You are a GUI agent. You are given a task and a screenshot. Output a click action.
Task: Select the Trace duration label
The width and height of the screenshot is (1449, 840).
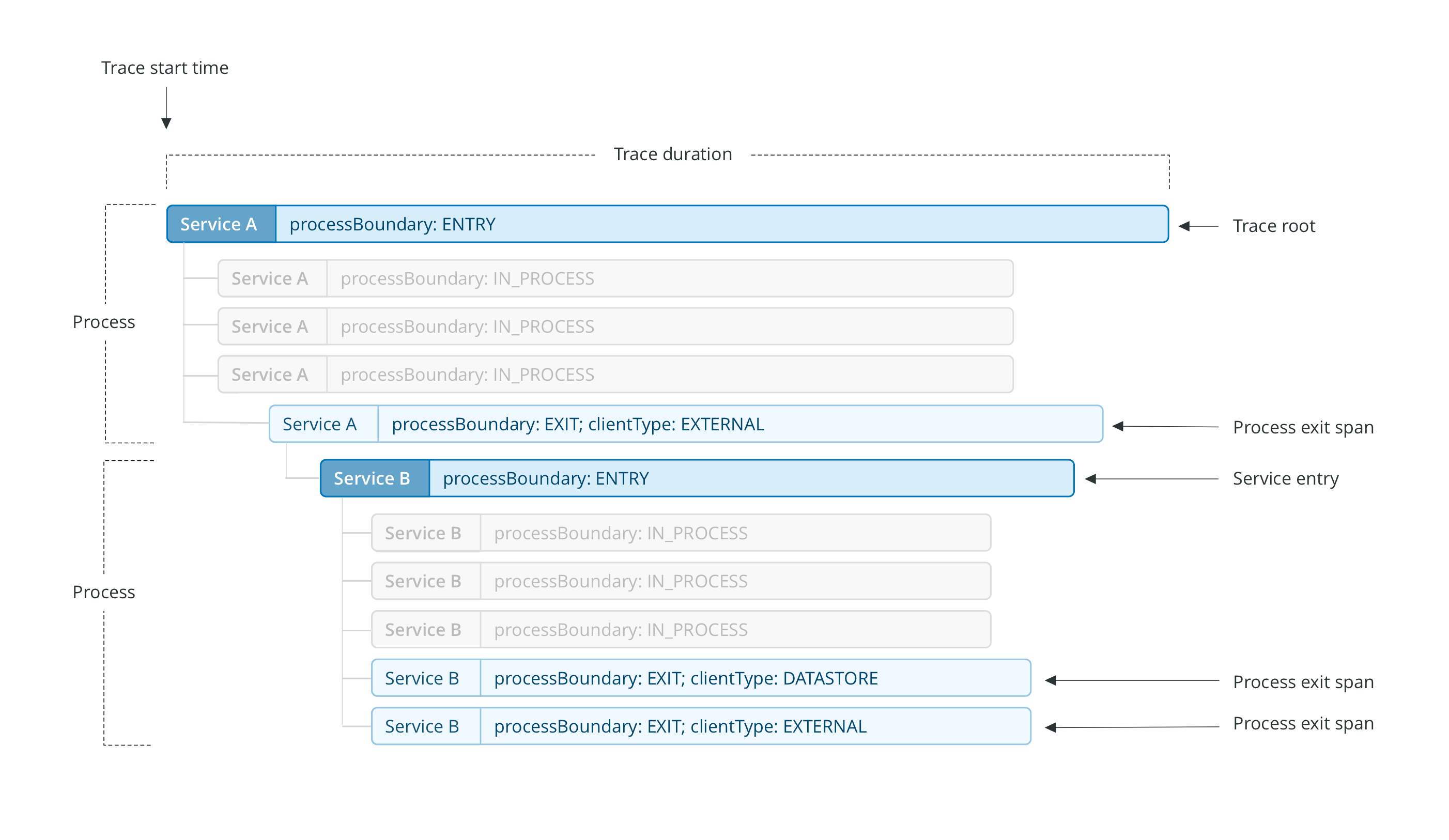pyautogui.click(x=672, y=154)
